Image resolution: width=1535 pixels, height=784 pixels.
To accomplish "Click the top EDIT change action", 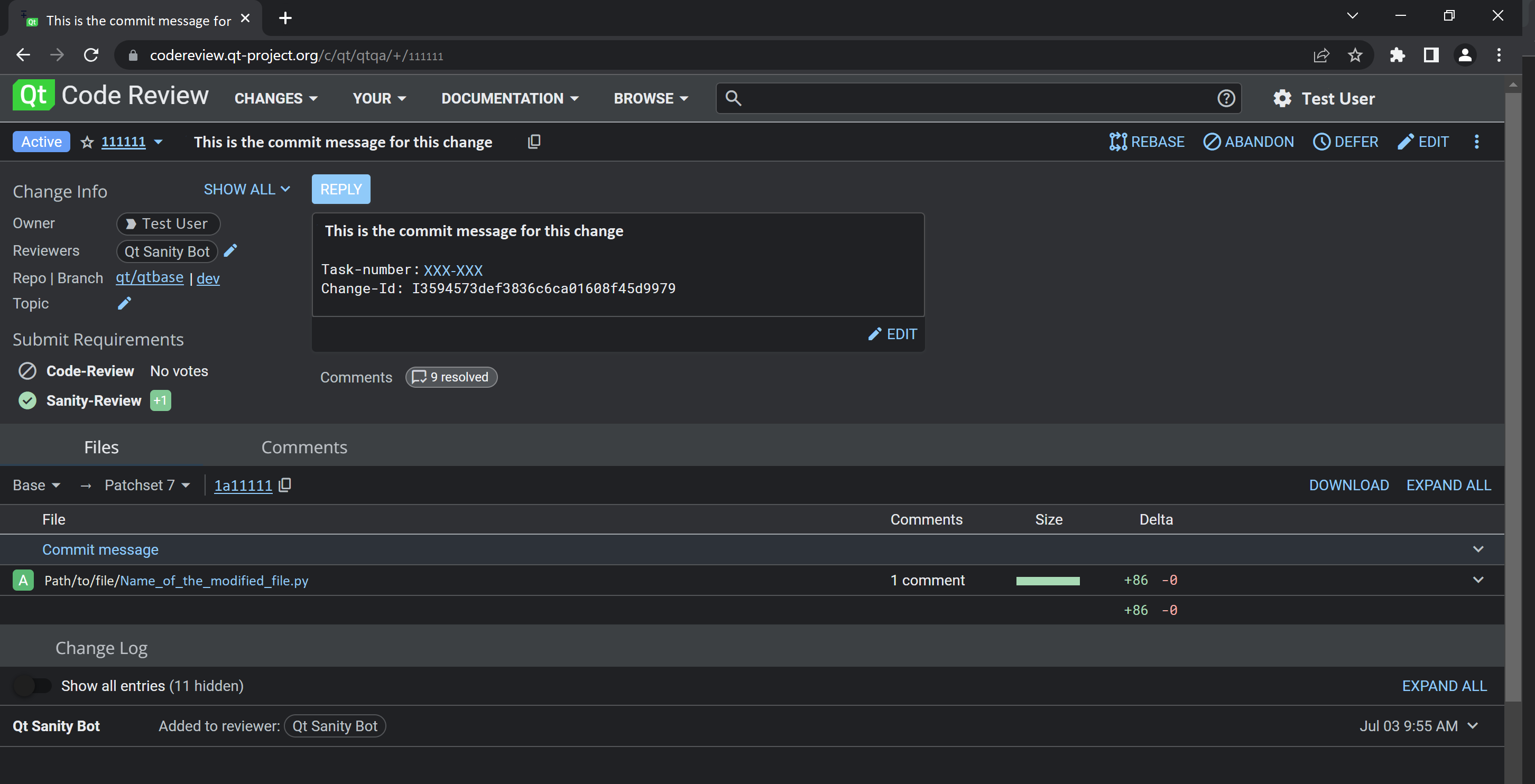I will tap(1423, 142).
